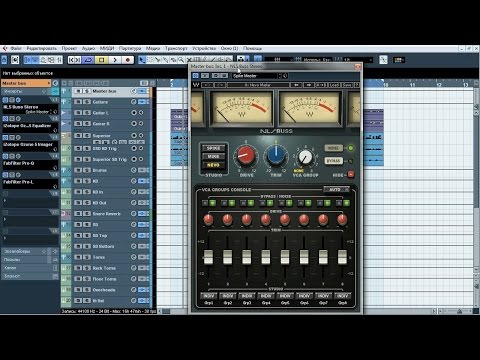Click the red HIDE console button
The image size is (480, 360).
pyautogui.click(x=351, y=174)
